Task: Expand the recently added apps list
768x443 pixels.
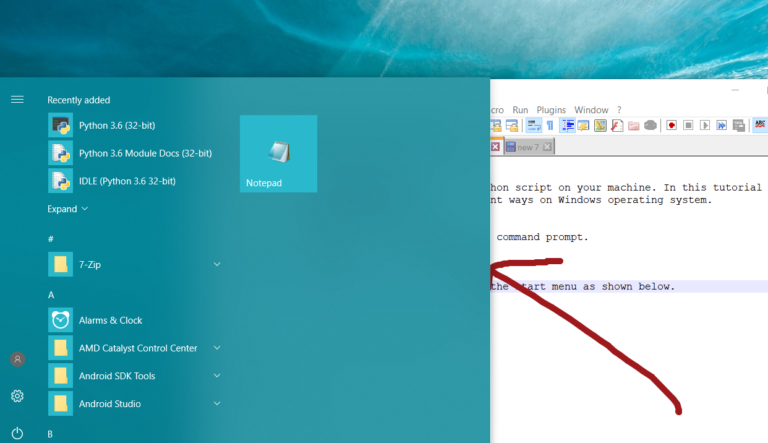Action: click(x=67, y=209)
